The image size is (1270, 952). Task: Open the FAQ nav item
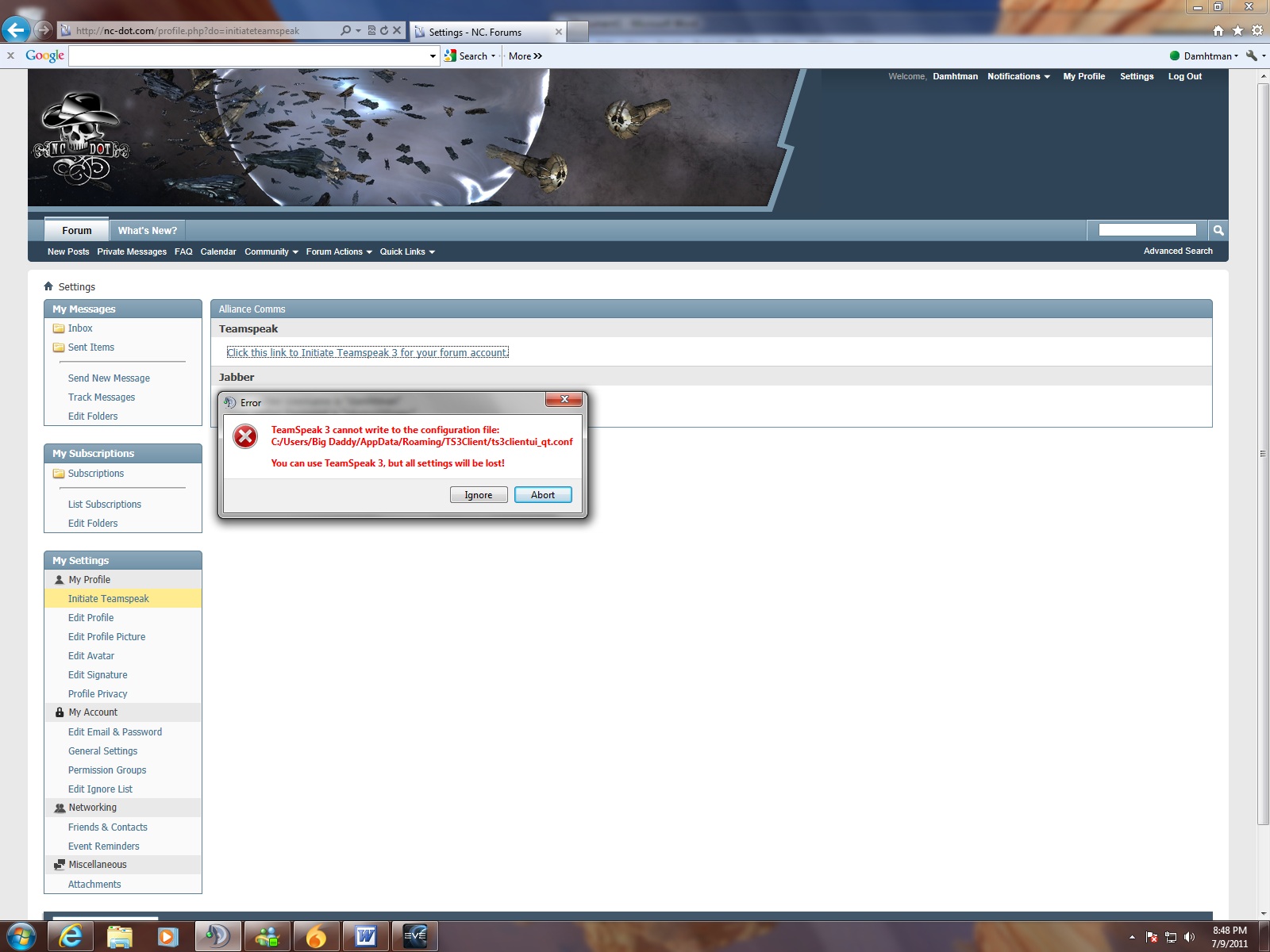point(183,251)
